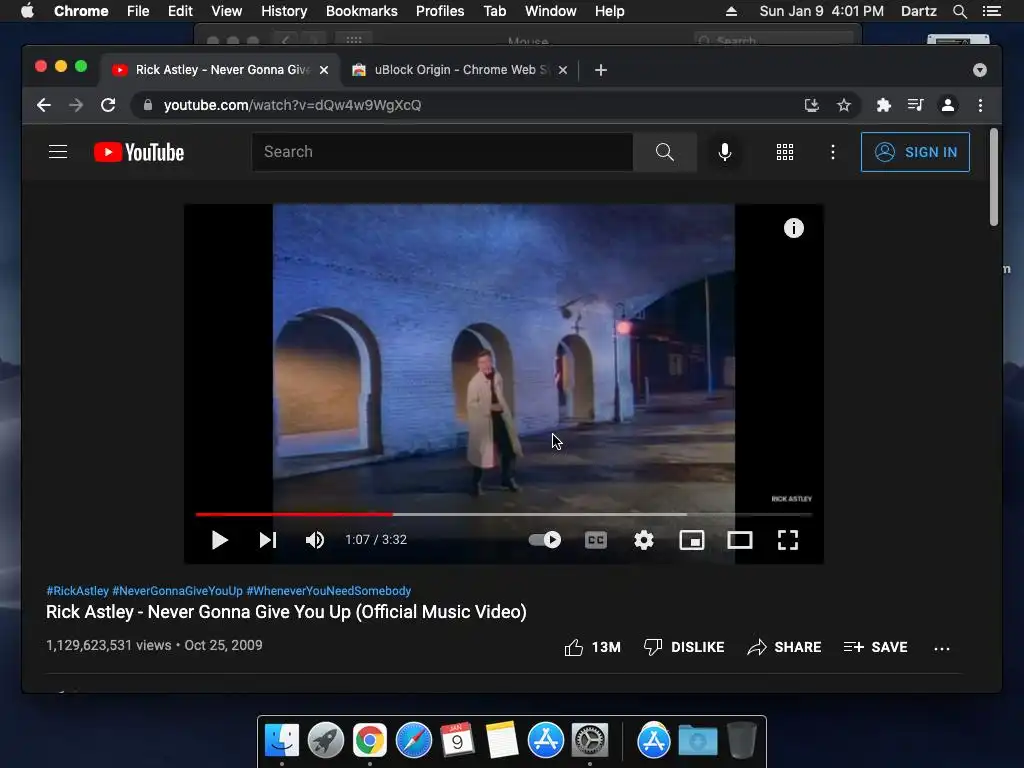
Task: Go forward in Chrome browser
Action: coord(76,105)
